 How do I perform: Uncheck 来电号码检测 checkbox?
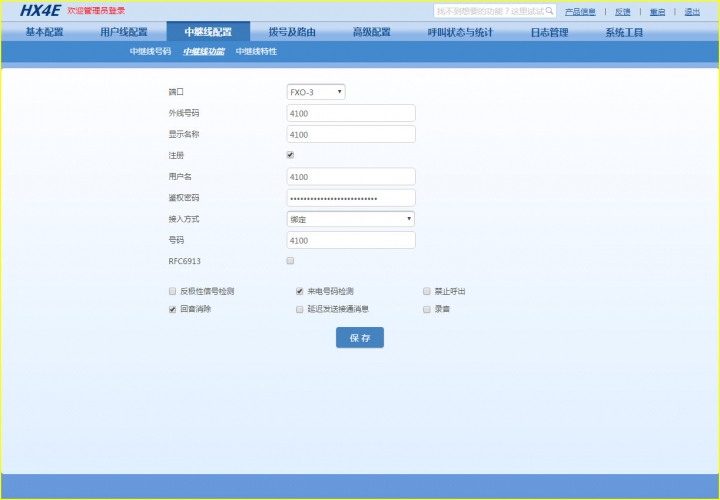(299, 291)
